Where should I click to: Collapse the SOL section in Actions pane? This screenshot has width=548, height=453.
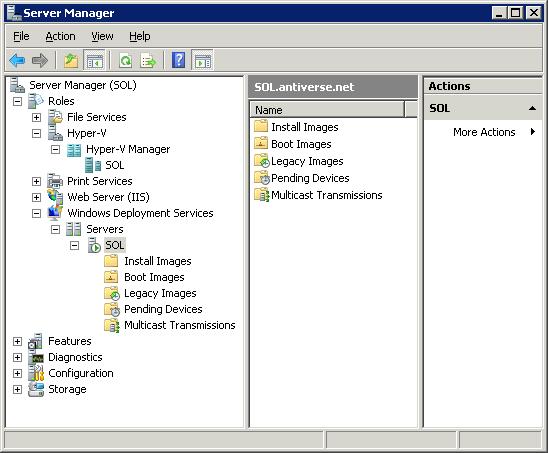point(532,108)
